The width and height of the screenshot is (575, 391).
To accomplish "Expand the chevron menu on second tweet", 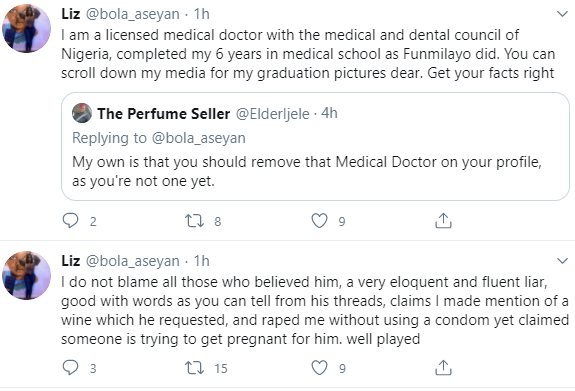I will click(x=562, y=261).
